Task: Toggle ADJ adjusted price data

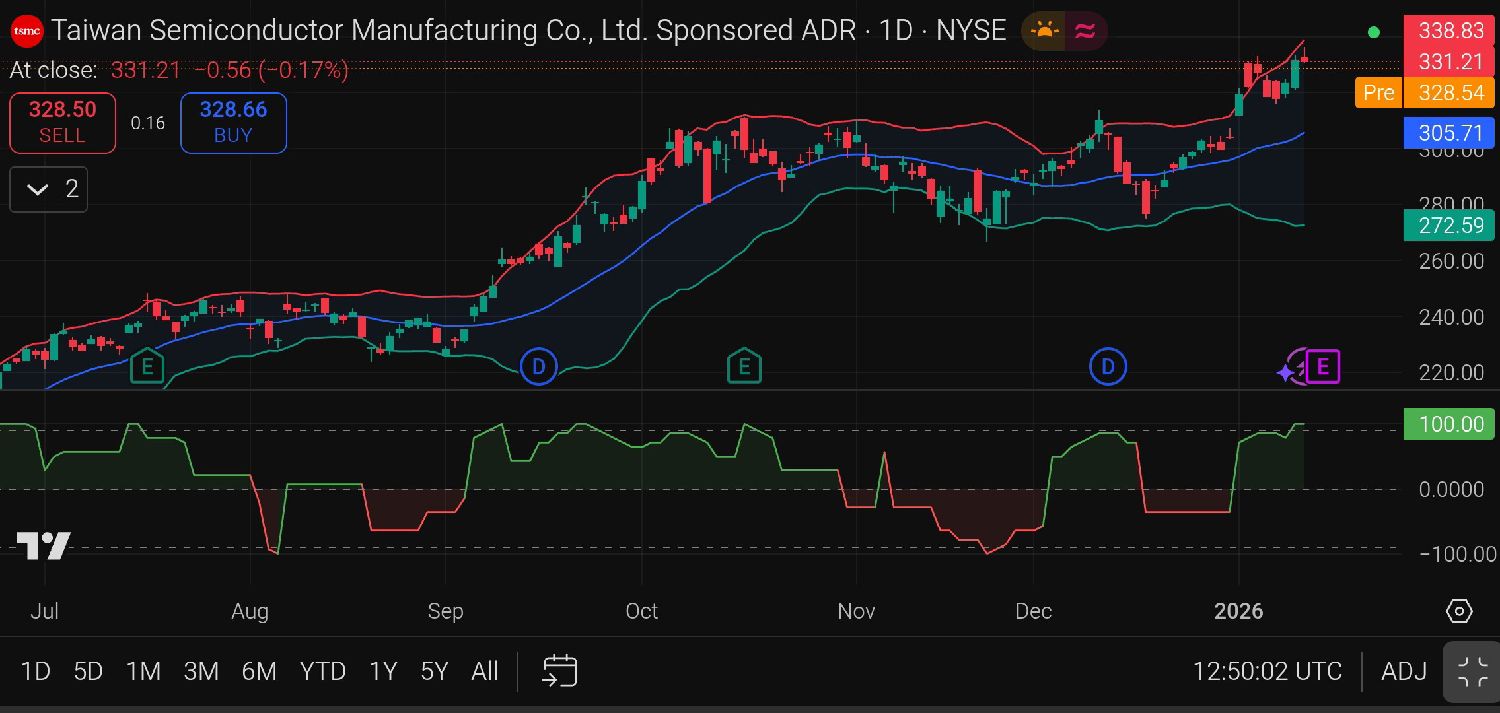Action: click(1404, 671)
